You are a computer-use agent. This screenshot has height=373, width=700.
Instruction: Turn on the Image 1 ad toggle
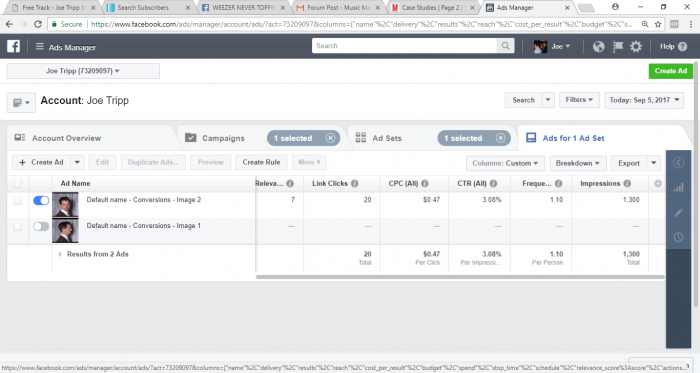click(41, 227)
